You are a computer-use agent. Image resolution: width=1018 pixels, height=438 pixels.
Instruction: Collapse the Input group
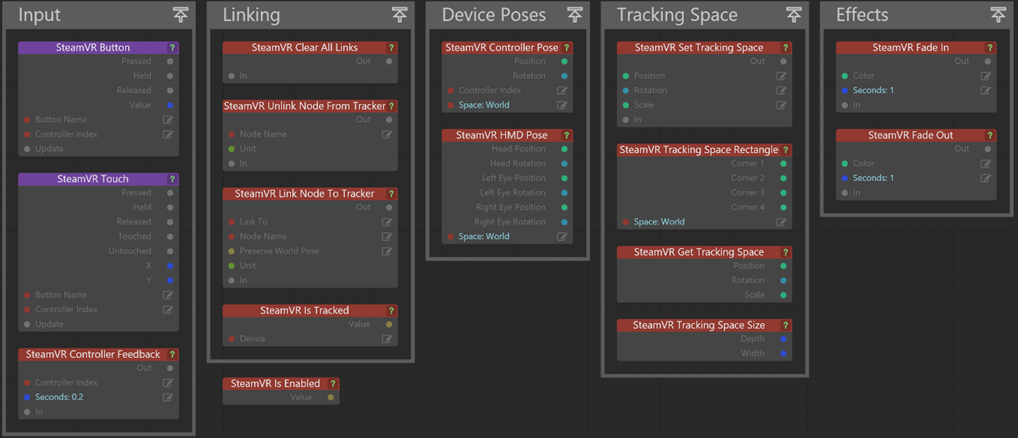click(x=180, y=14)
